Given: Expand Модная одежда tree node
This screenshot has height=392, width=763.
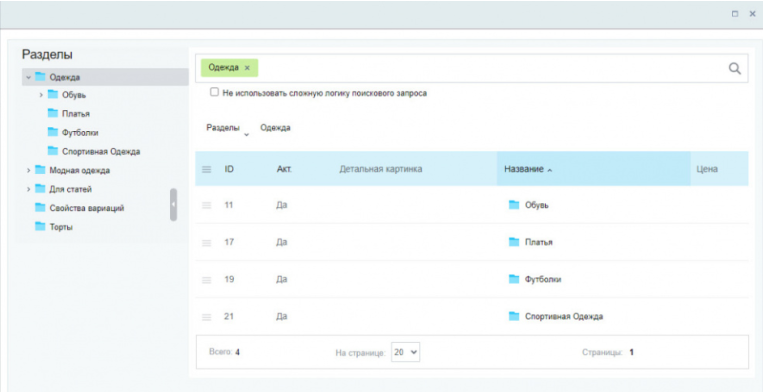Looking at the screenshot, I should (x=28, y=171).
